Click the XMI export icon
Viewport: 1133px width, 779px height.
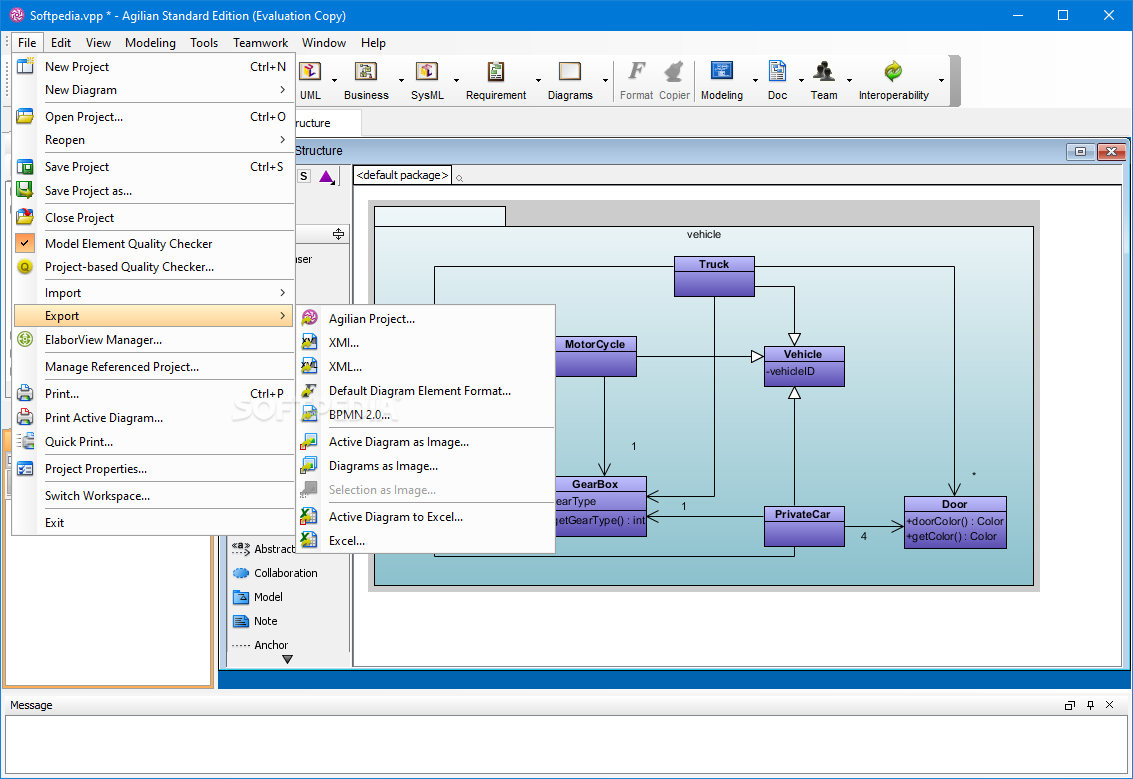[x=309, y=342]
